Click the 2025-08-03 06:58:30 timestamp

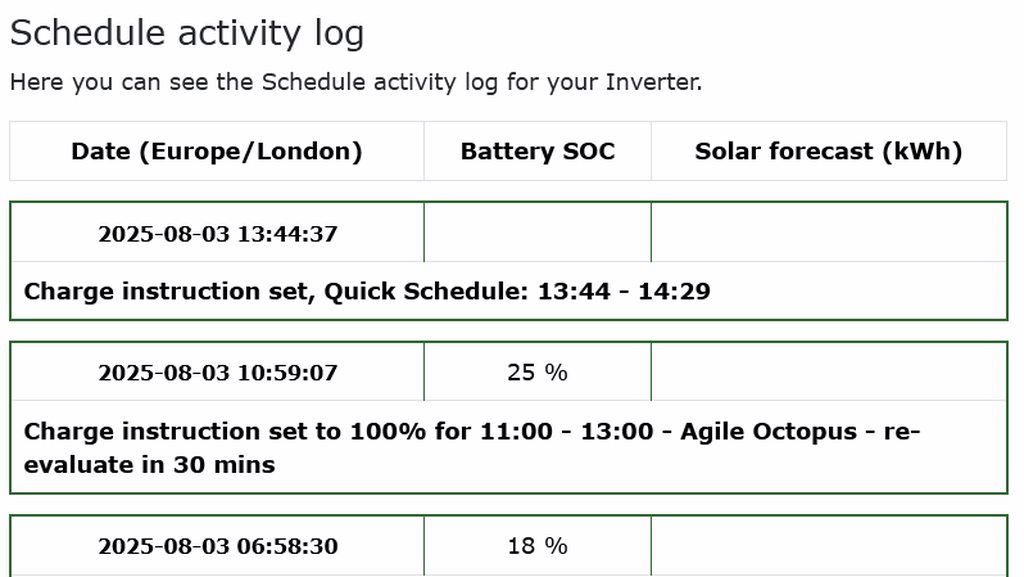[217, 546]
